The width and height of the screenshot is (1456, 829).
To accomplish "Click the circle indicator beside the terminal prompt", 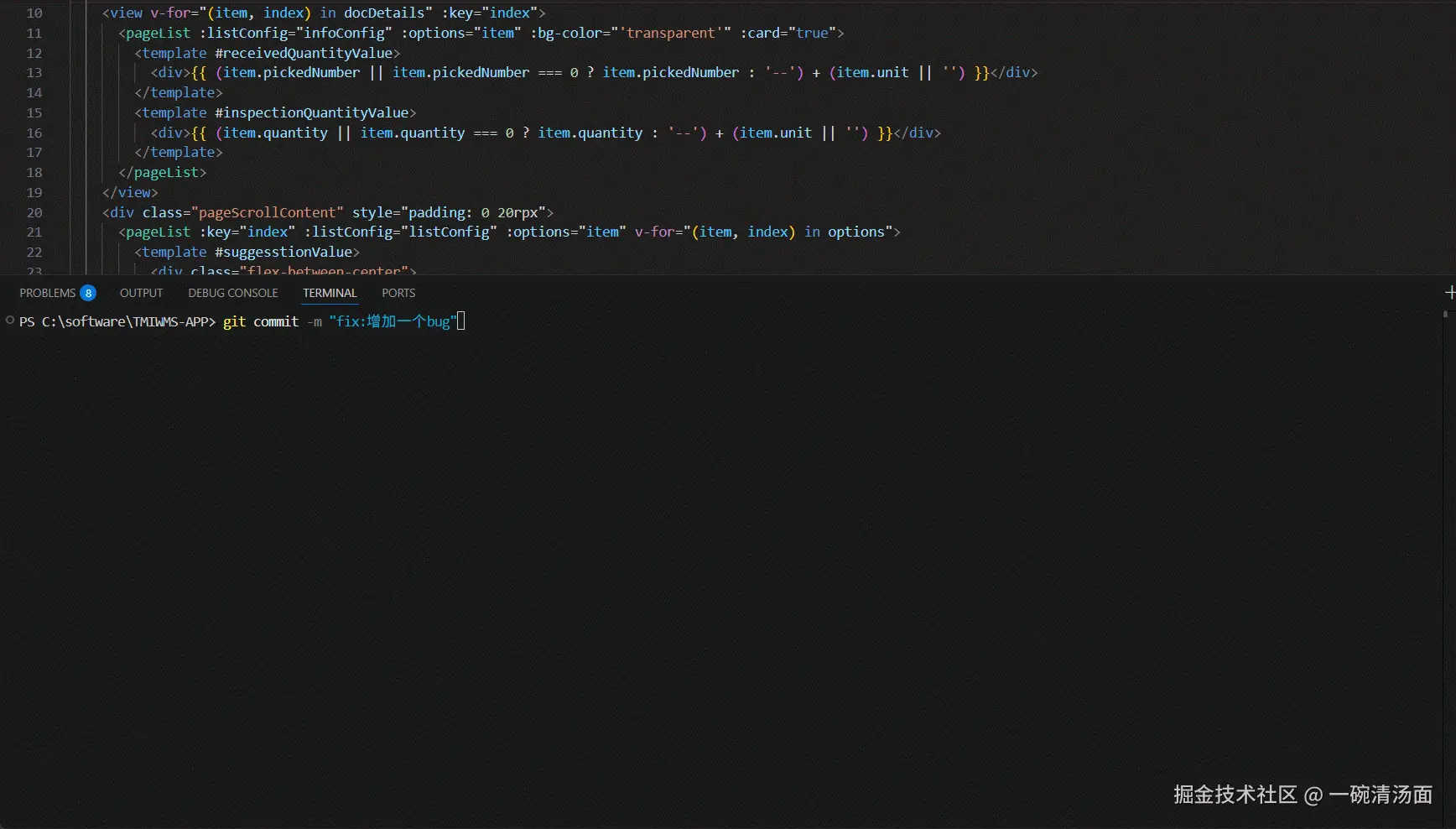I will click(8, 321).
